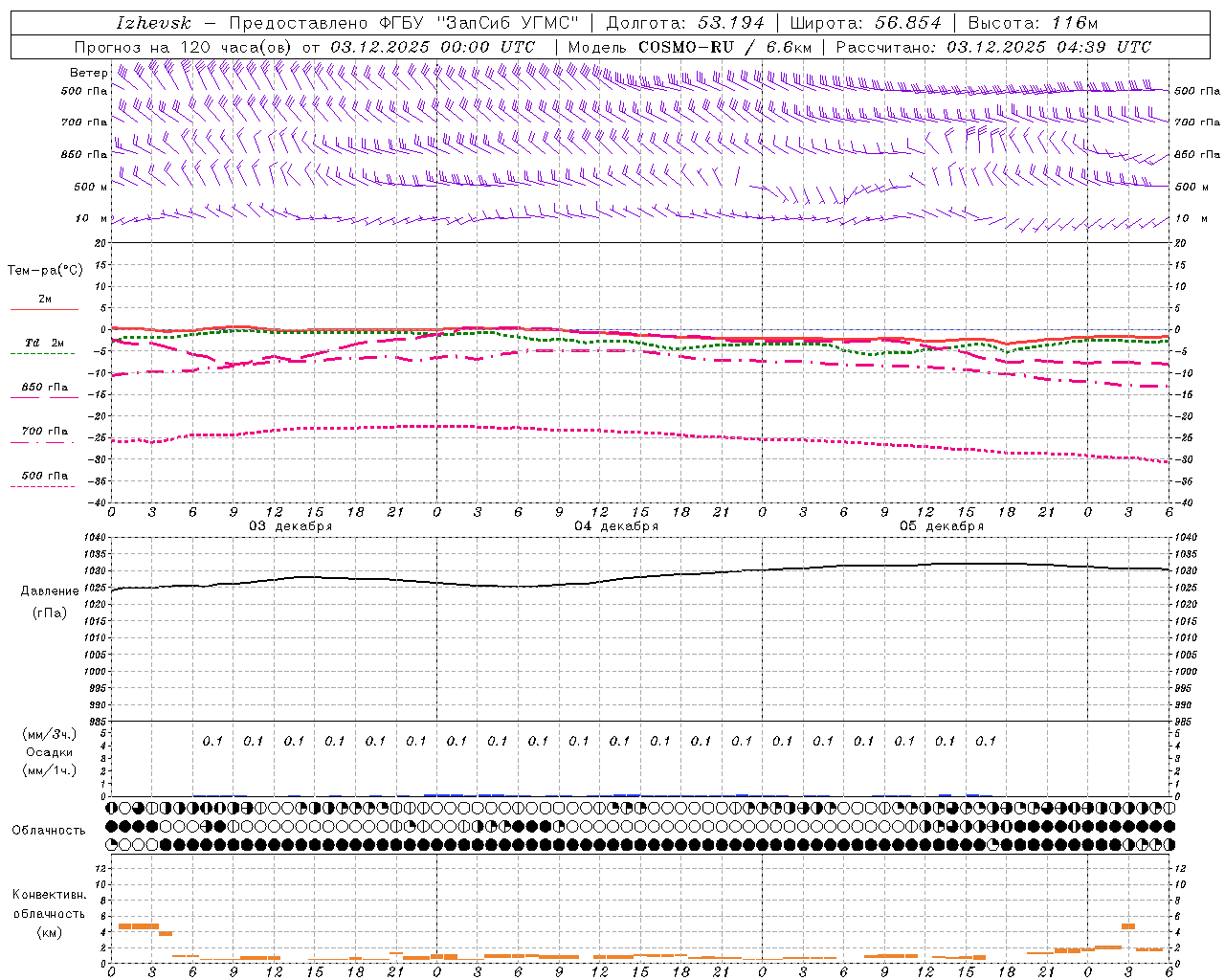Click '700 гПа' entry in temperature legend
Image resolution: width=1225 pixels, height=980 pixels.
click(x=45, y=432)
